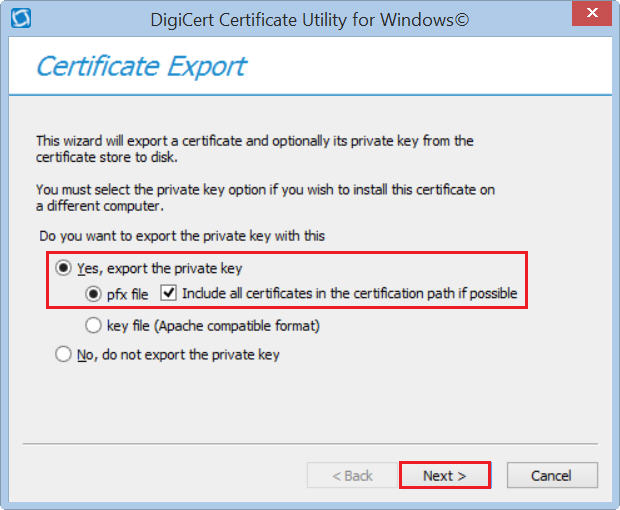Click the greyed-out < Back button
This screenshot has height=510, width=620.
pos(352,475)
